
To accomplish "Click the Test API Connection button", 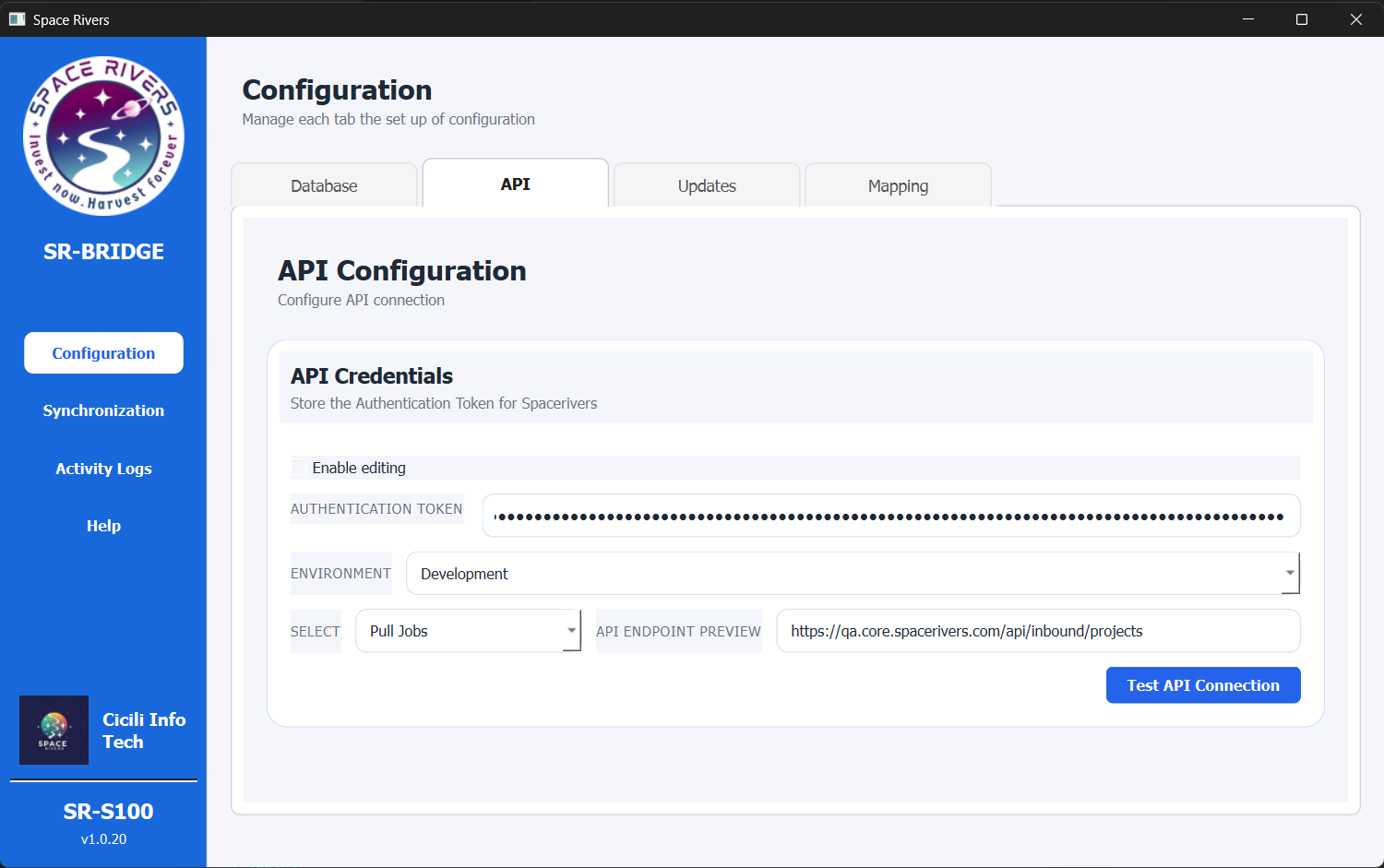I will tap(1203, 685).
